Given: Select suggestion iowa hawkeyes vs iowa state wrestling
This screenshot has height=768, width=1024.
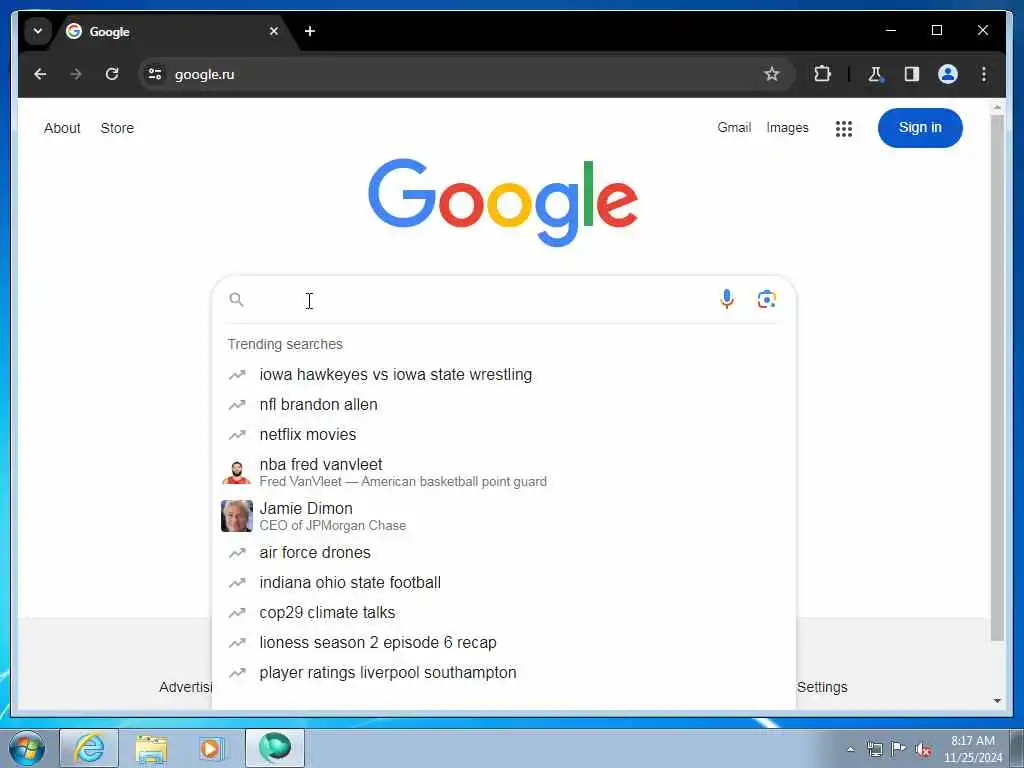Looking at the screenshot, I should tap(504, 375).
